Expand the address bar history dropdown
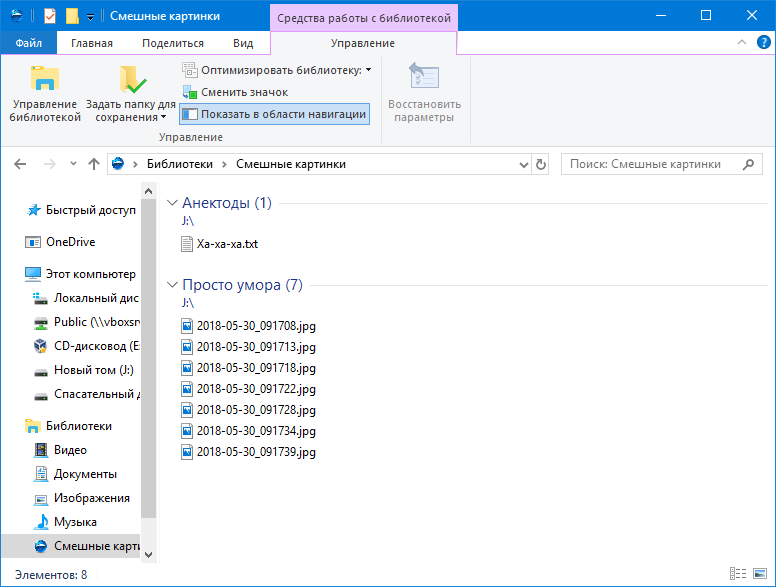Image resolution: width=776 pixels, height=587 pixels. 524,164
